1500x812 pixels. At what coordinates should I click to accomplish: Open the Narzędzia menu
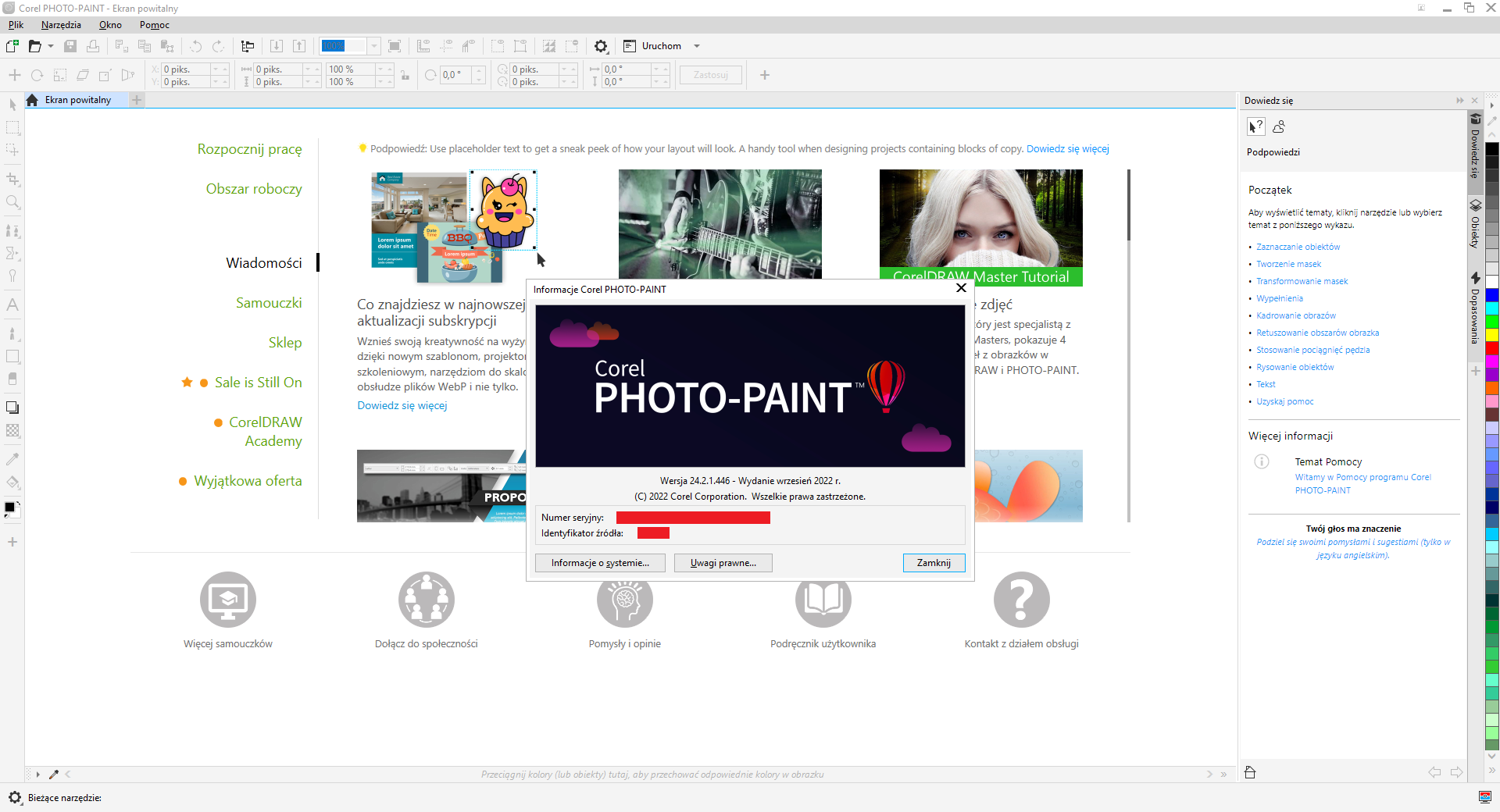click(x=61, y=25)
